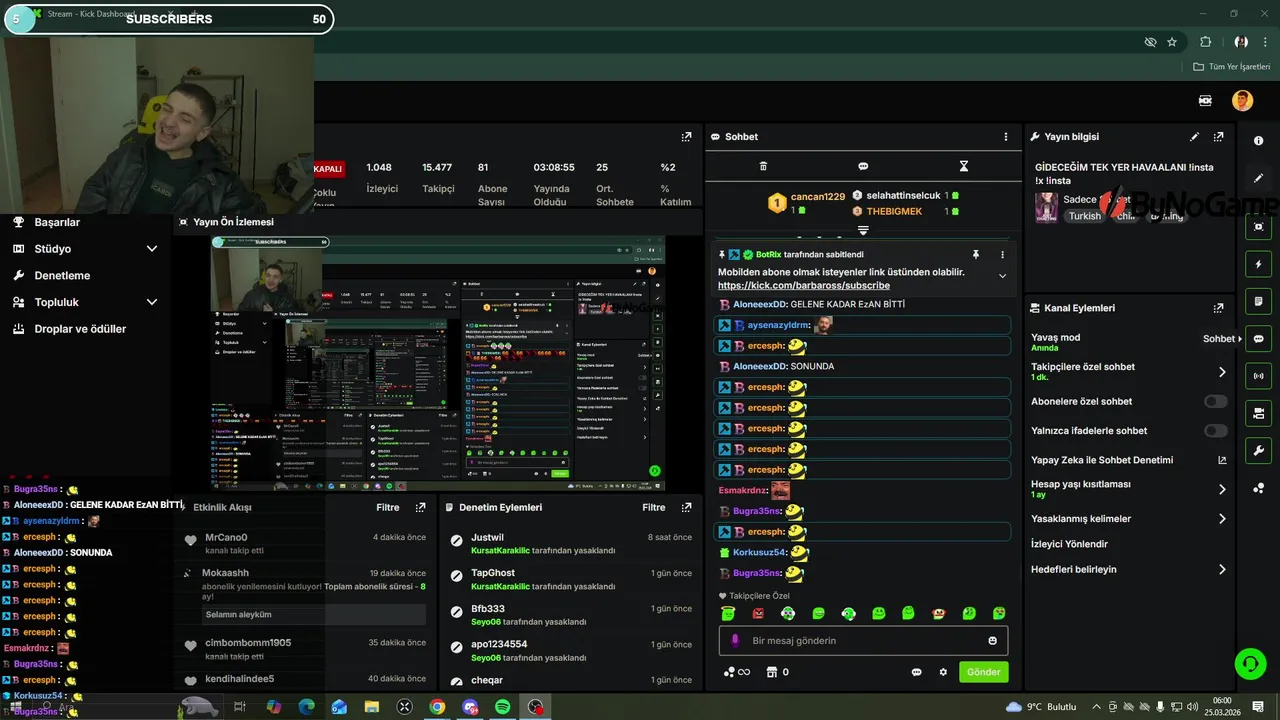This screenshot has height=720, width=1280.
Task: Open chat settings gear icon
Action: click(943, 672)
